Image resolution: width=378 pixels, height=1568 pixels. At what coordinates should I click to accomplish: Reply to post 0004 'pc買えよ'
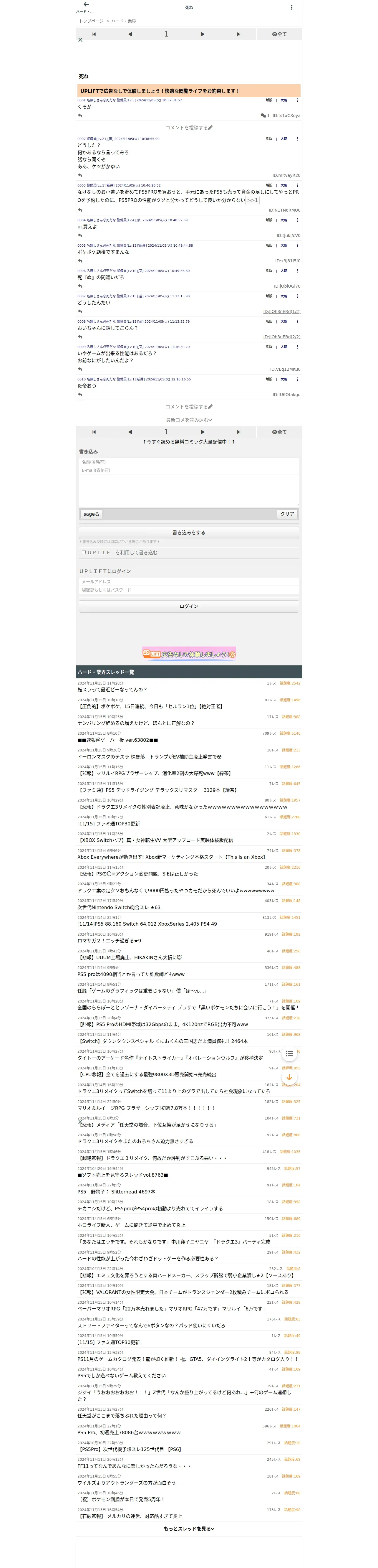coord(79,235)
